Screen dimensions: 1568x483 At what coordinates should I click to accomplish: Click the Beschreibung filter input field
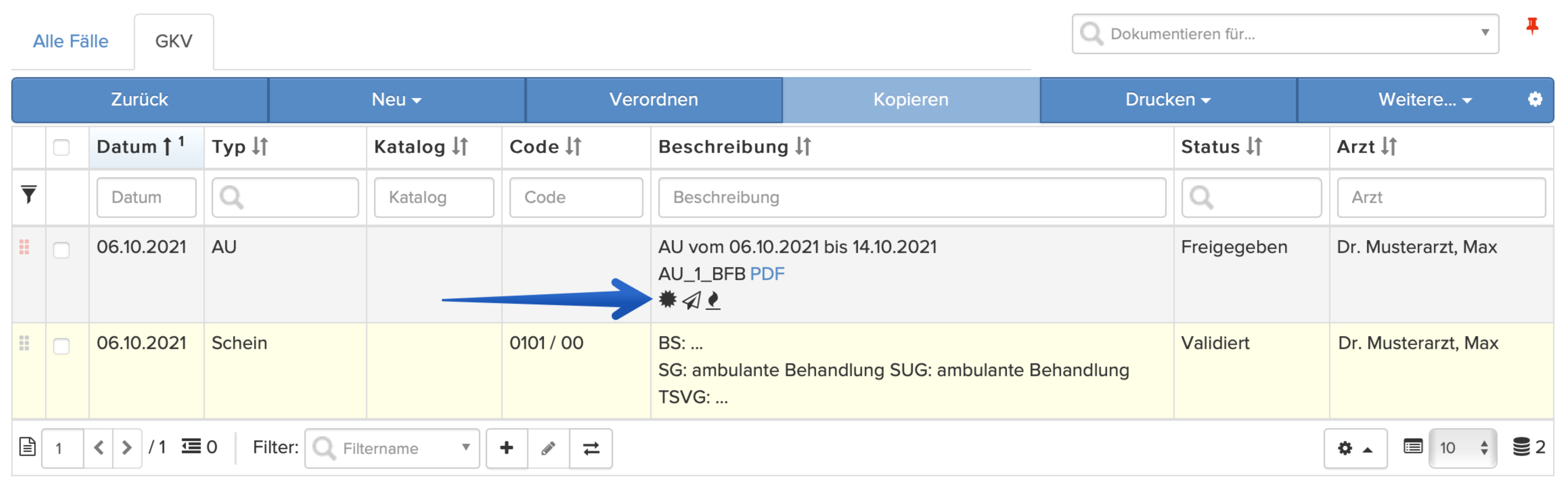click(912, 197)
